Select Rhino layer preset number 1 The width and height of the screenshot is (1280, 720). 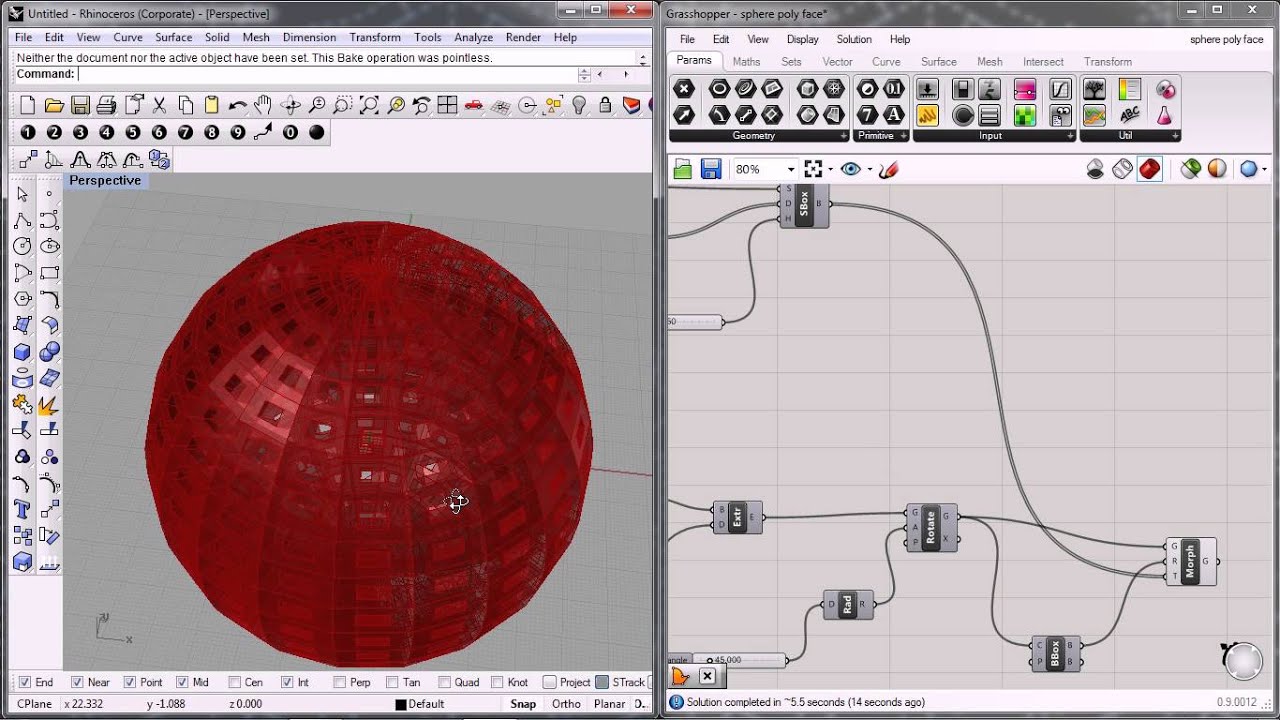(28, 132)
